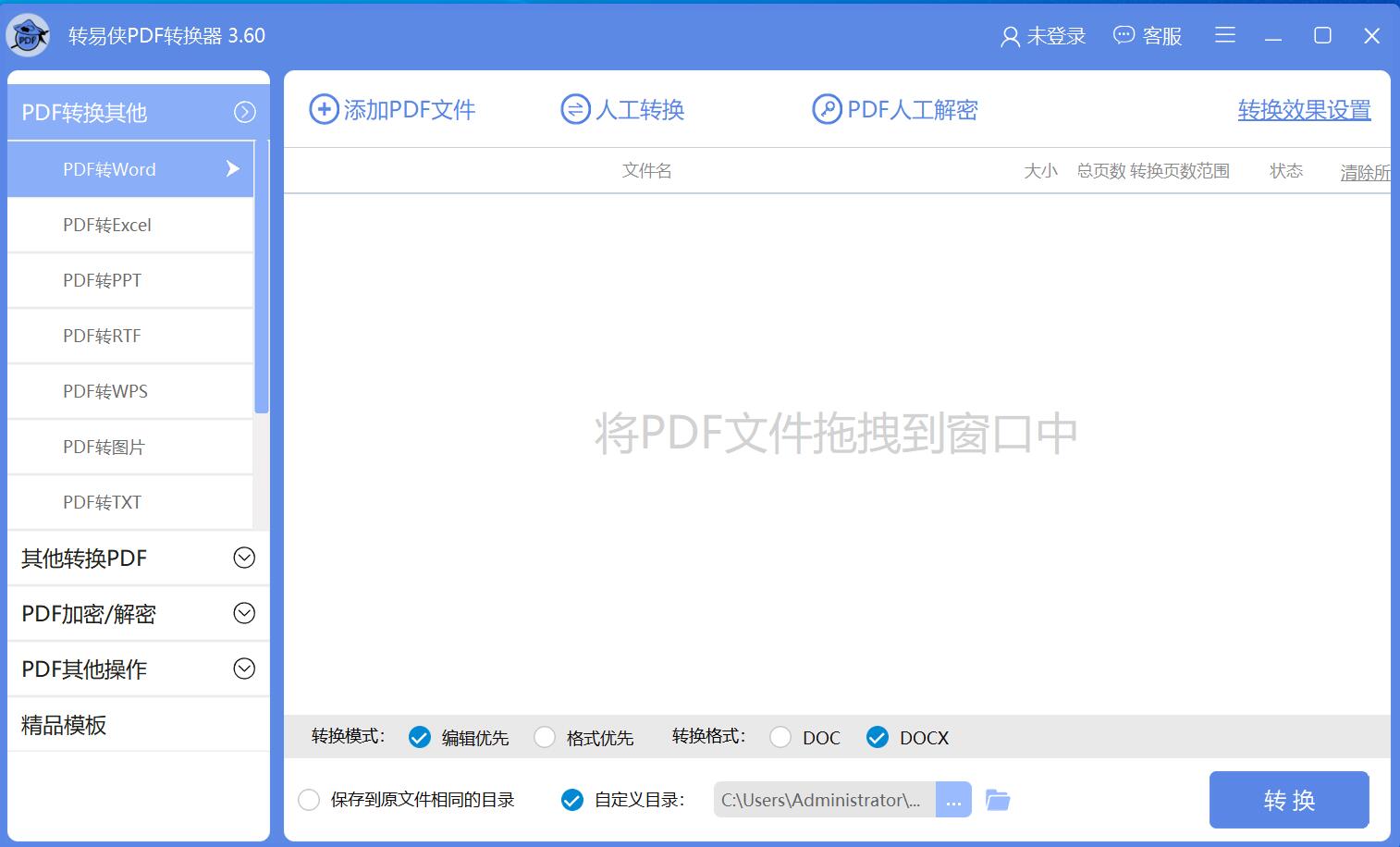The height and width of the screenshot is (847, 1400).
Task: Open 转换效果设置 settings link
Action: [1304, 109]
